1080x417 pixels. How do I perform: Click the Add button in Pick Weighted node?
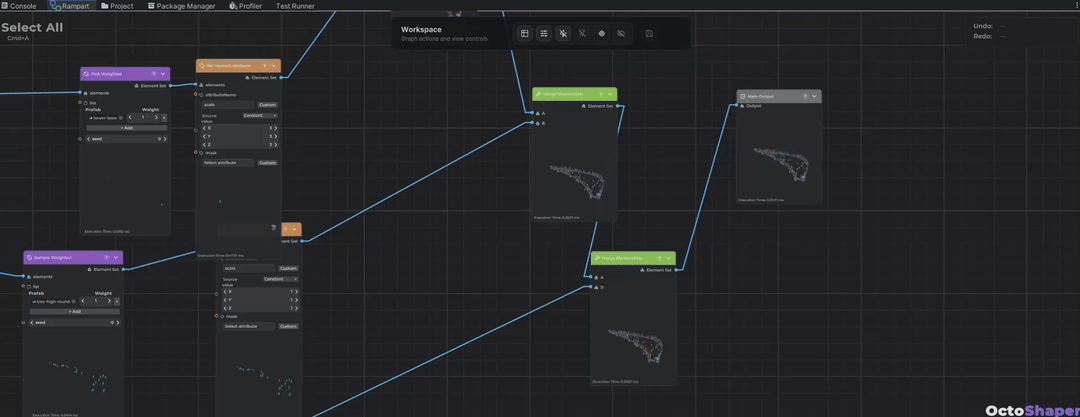(x=126, y=128)
